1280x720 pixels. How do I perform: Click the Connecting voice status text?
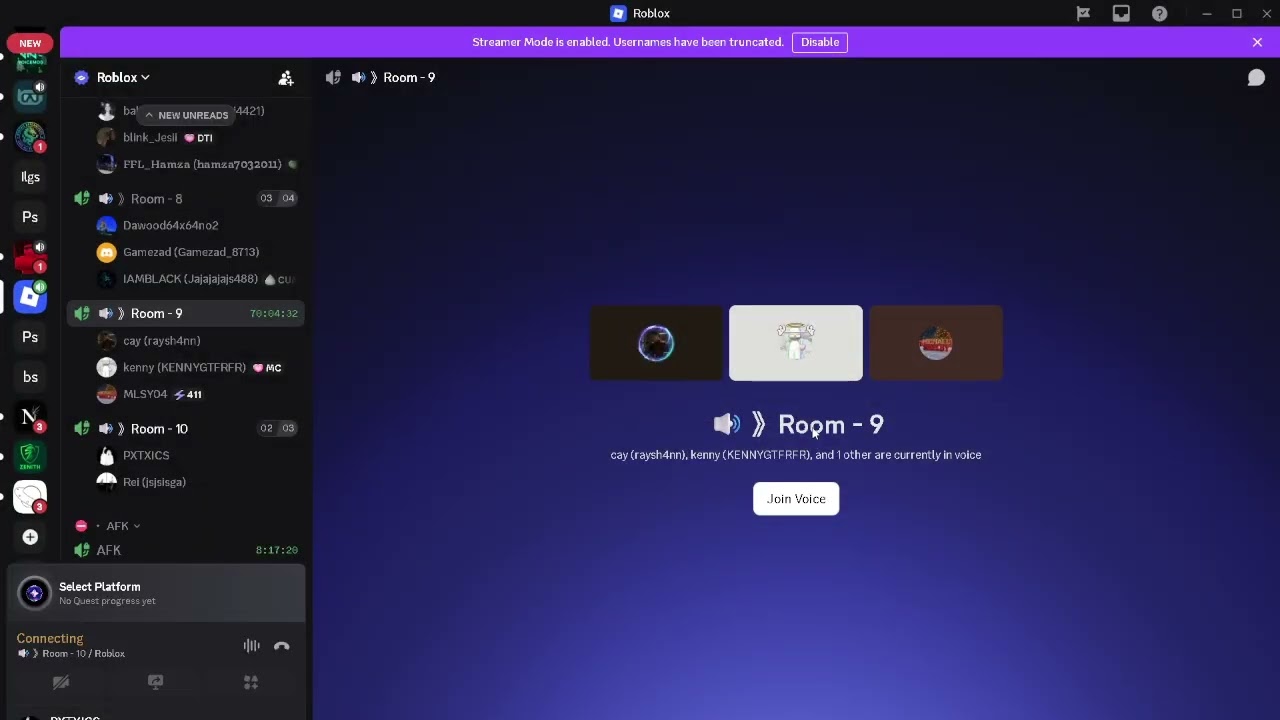click(x=50, y=638)
